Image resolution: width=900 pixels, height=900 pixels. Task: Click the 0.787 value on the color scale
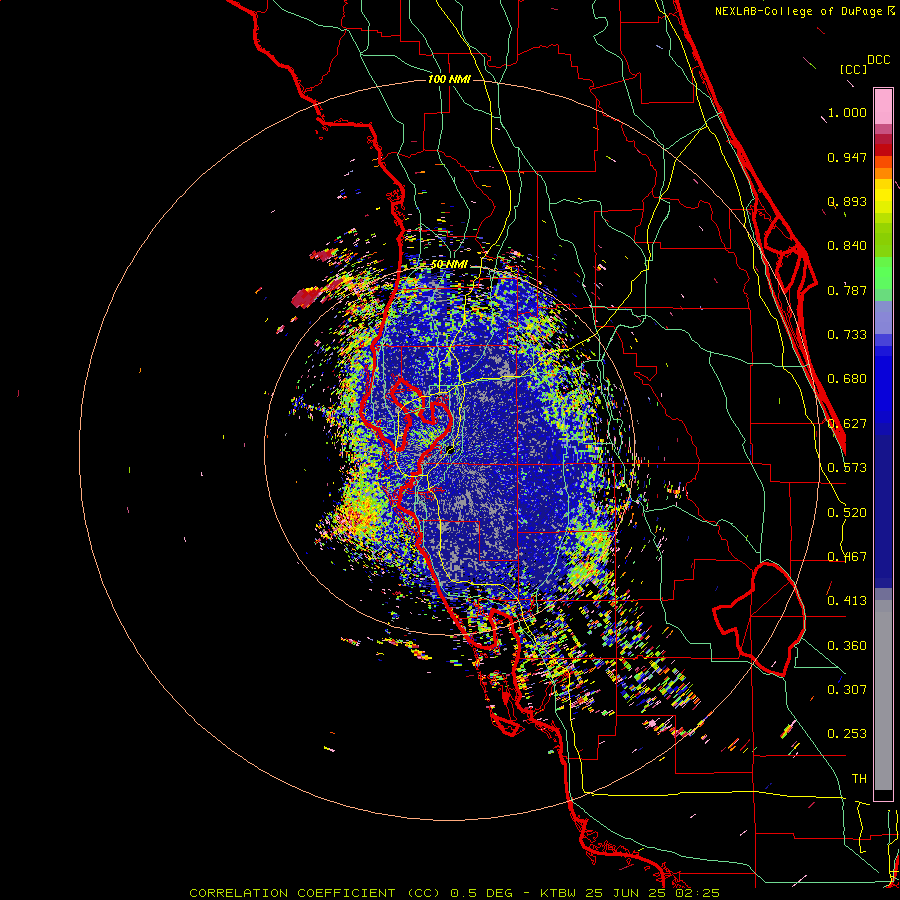[x=847, y=290]
